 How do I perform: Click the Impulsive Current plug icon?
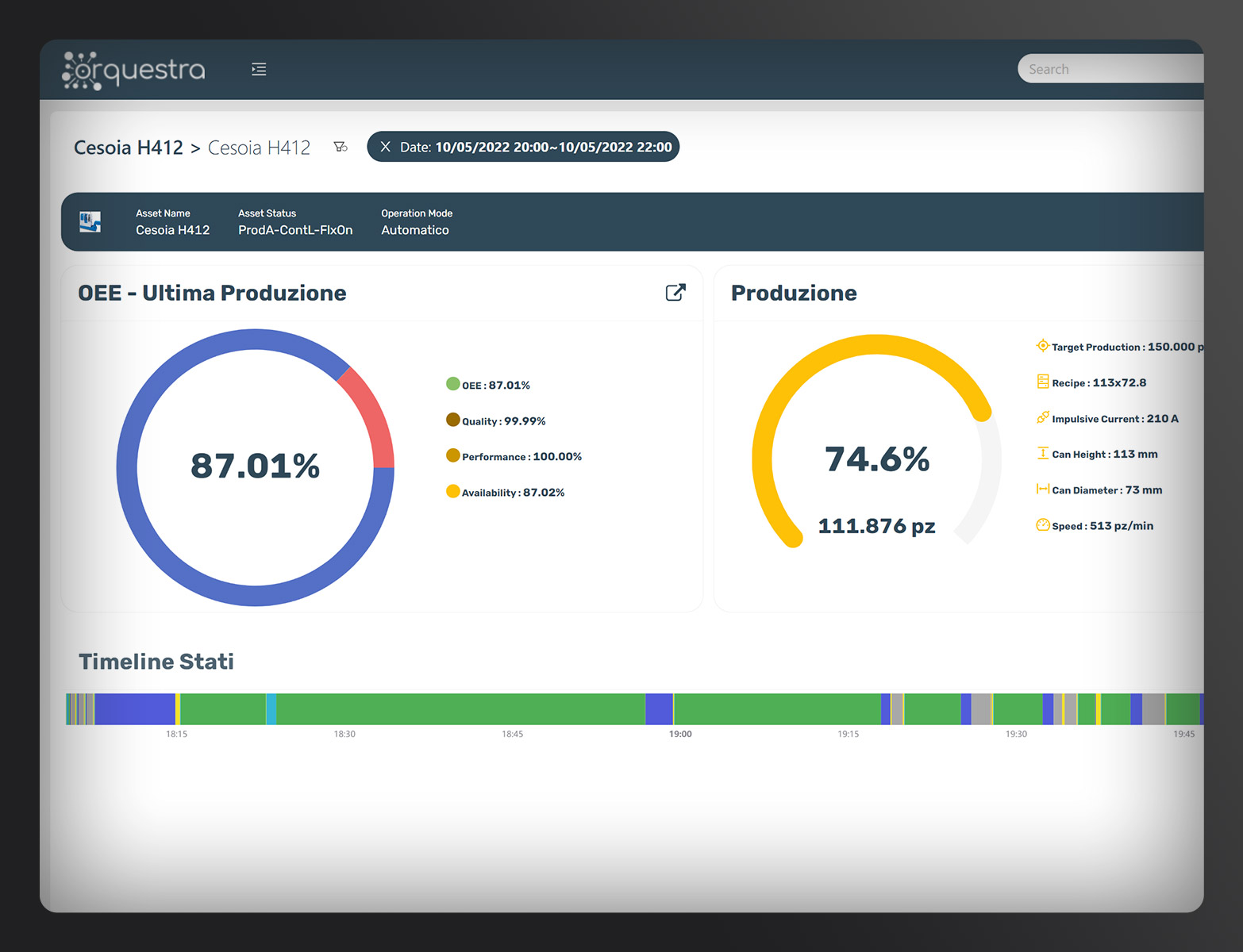click(1042, 417)
